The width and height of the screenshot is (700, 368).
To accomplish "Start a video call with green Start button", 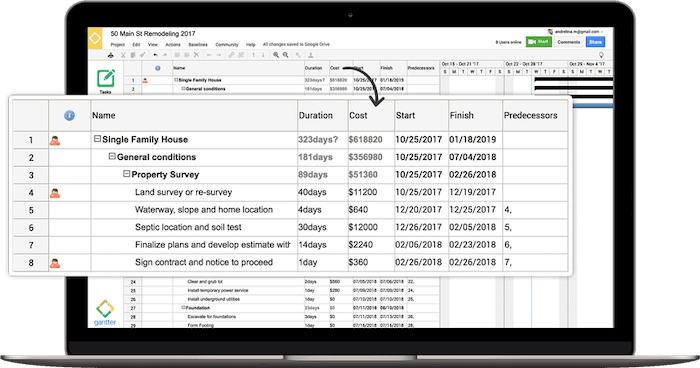I will (538, 42).
